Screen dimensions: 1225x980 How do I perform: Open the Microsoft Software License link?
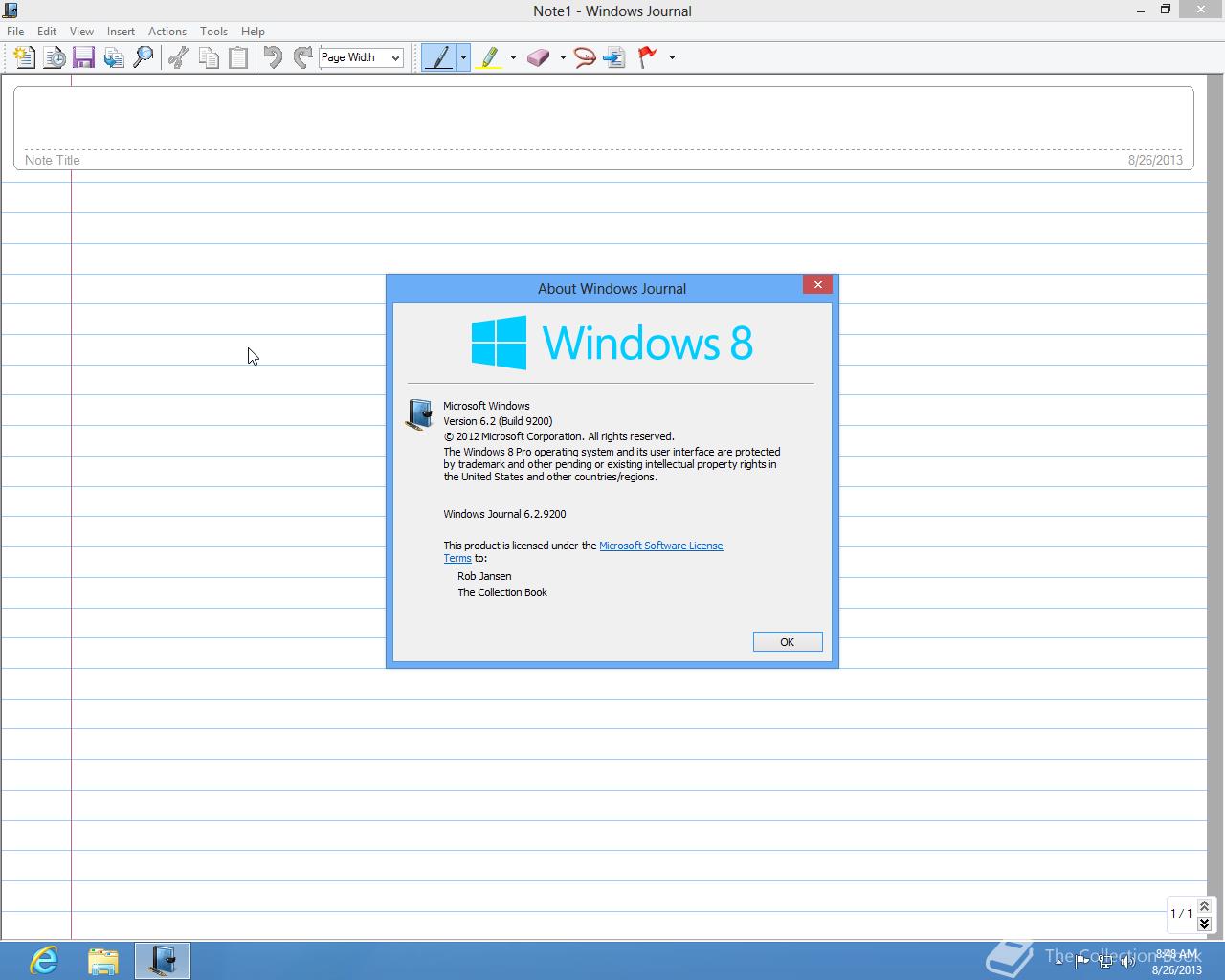(660, 546)
